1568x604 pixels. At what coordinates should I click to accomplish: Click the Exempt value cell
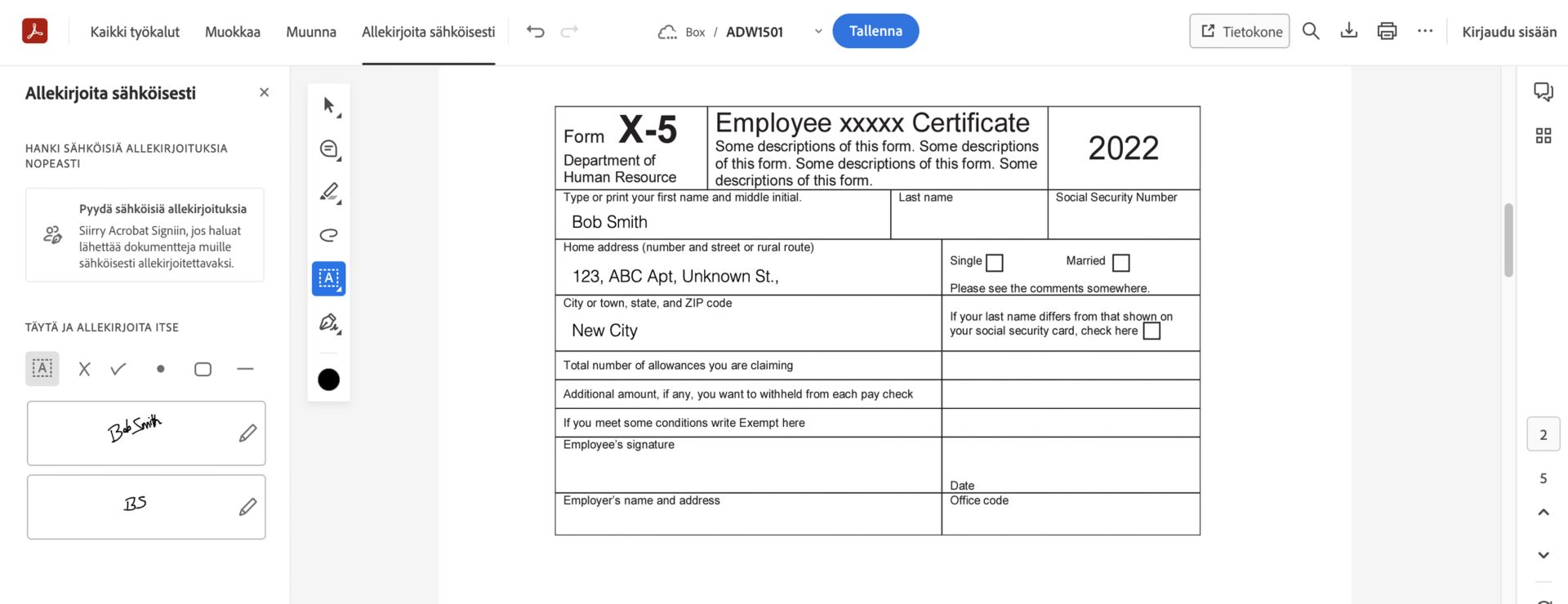(x=1071, y=423)
